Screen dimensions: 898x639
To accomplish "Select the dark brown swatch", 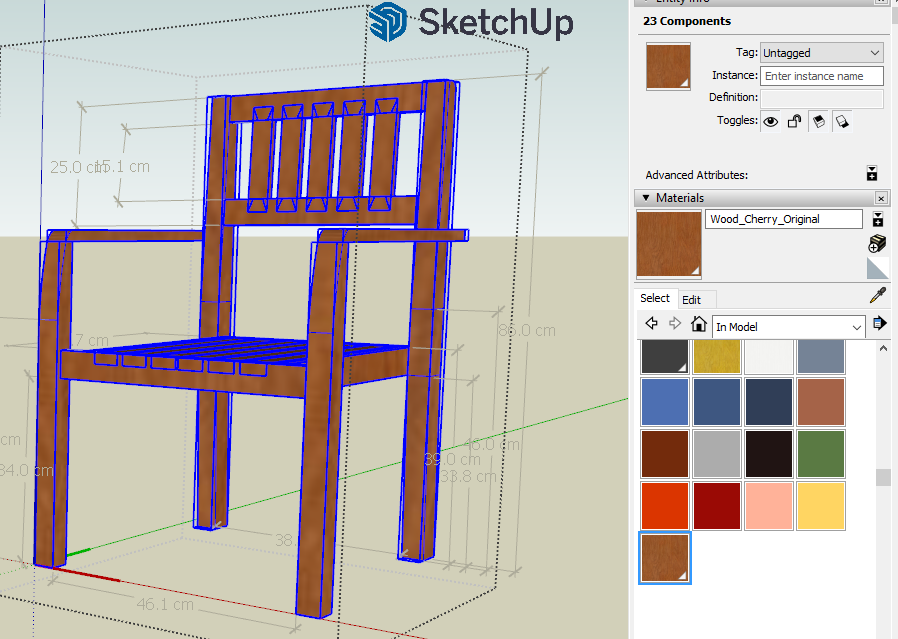I will [665, 454].
